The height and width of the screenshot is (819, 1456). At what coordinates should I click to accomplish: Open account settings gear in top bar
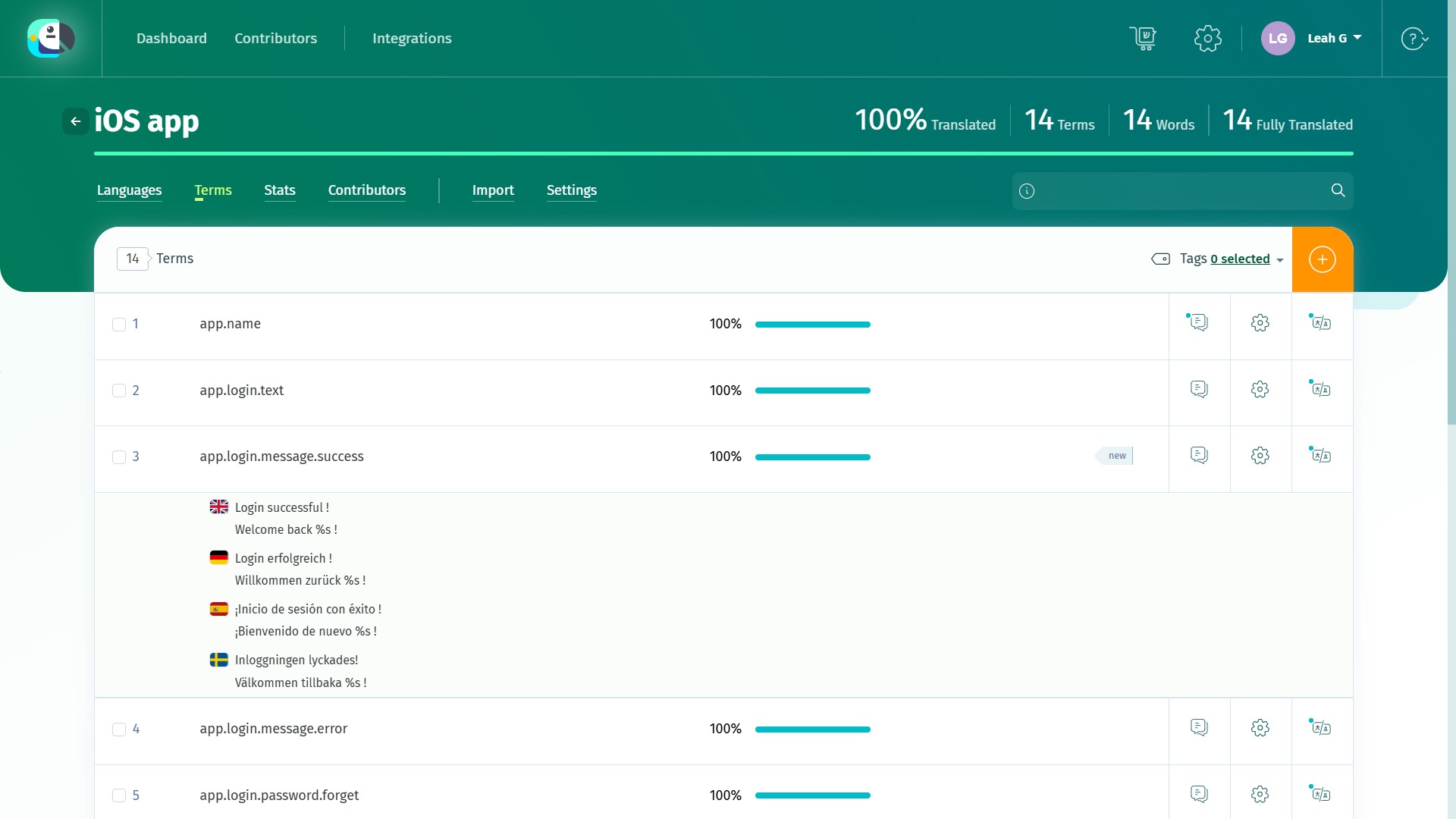tap(1207, 38)
